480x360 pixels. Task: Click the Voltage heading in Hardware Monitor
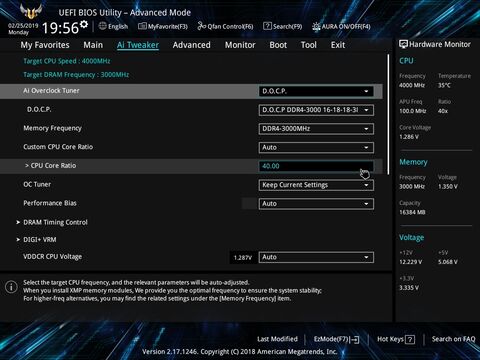click(412, 237)
